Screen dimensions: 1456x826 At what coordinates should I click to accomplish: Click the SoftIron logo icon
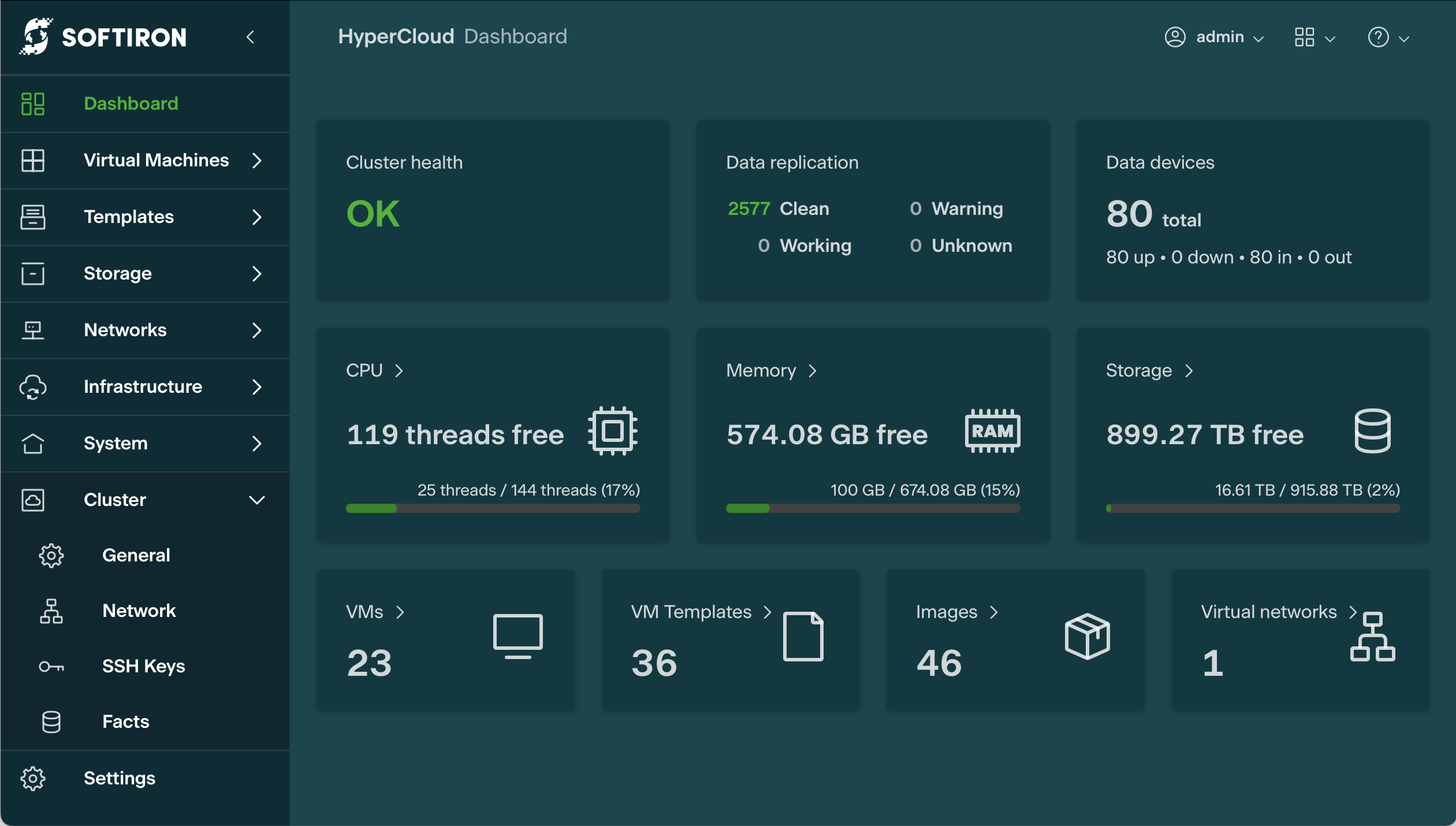coord(36,37)
